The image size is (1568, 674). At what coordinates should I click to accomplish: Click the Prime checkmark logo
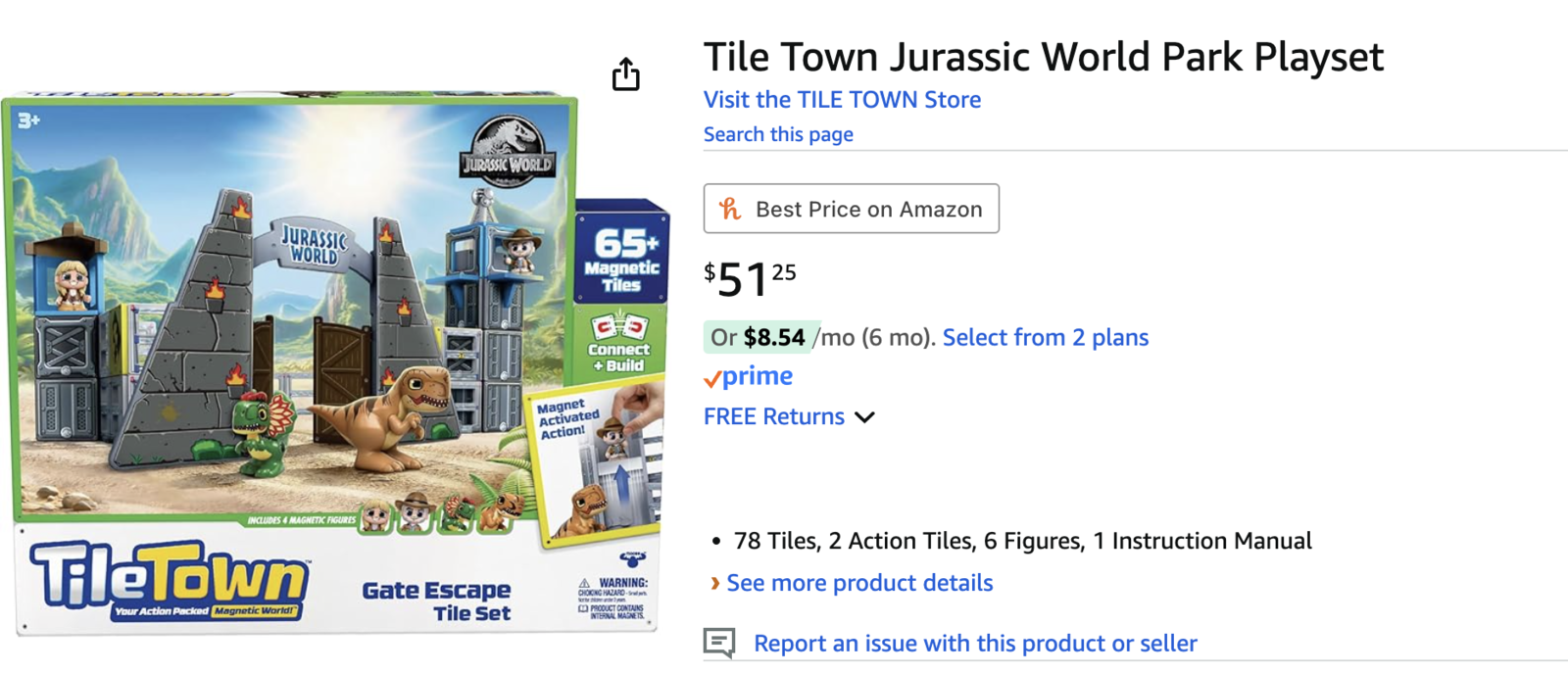712,378
